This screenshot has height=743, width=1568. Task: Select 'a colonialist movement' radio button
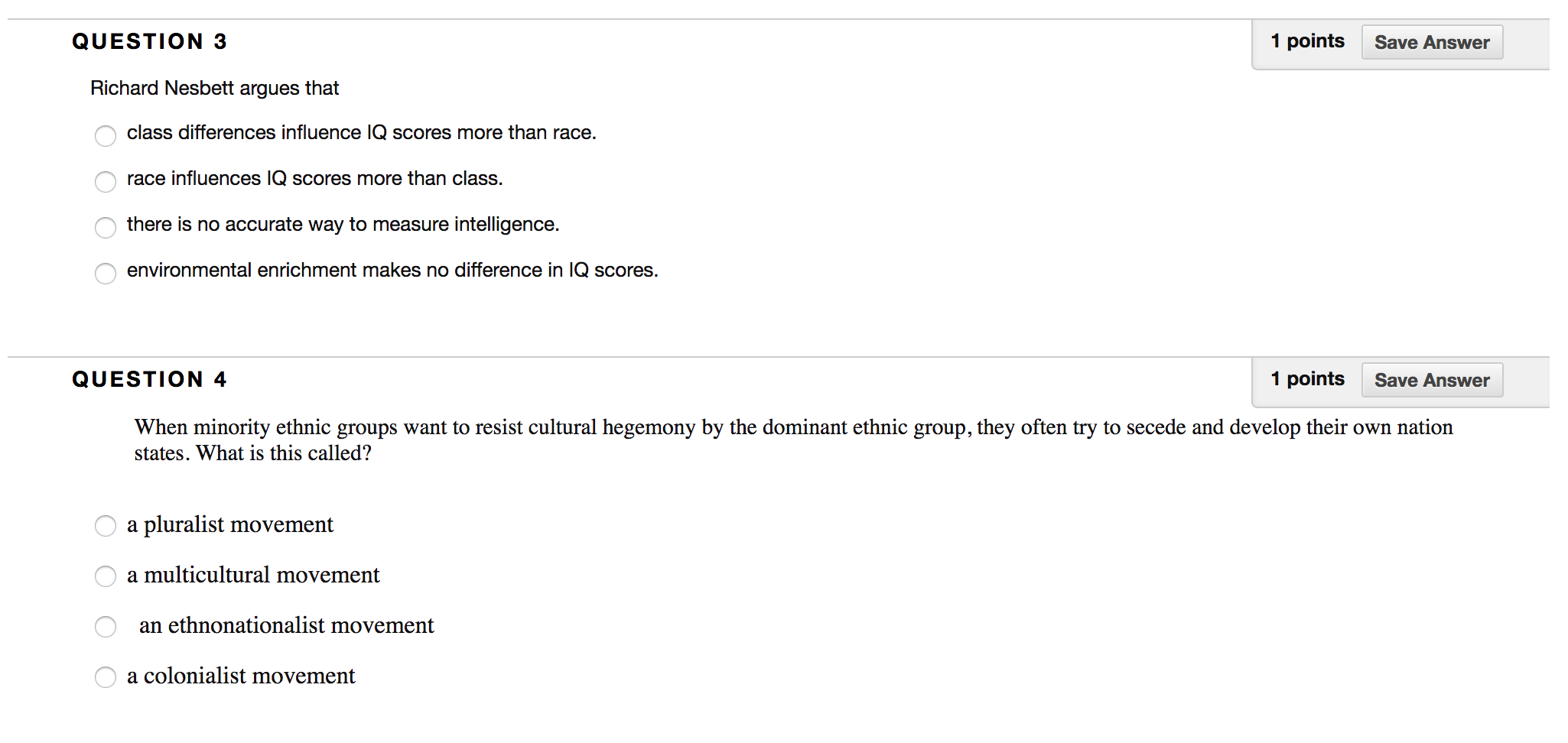coord(106,677)
